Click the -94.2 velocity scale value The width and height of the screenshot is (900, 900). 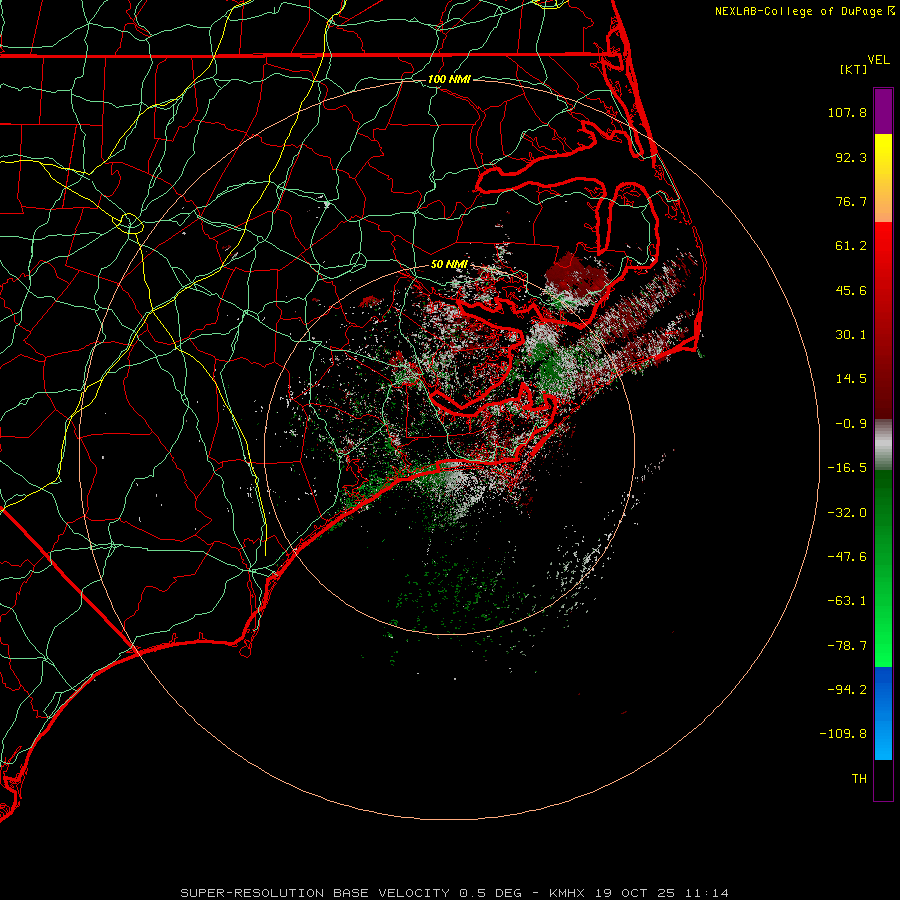click(x=847, y=689)
